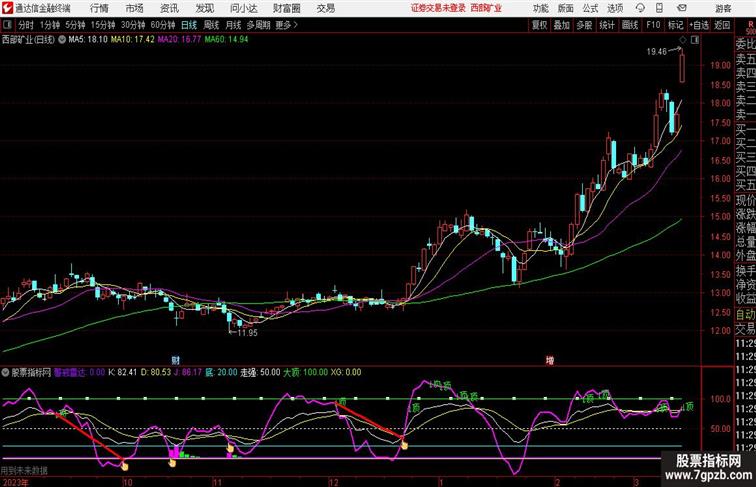
Task: Open the 市场 menu
Action: pyautogui.click(x=135, y=8)
